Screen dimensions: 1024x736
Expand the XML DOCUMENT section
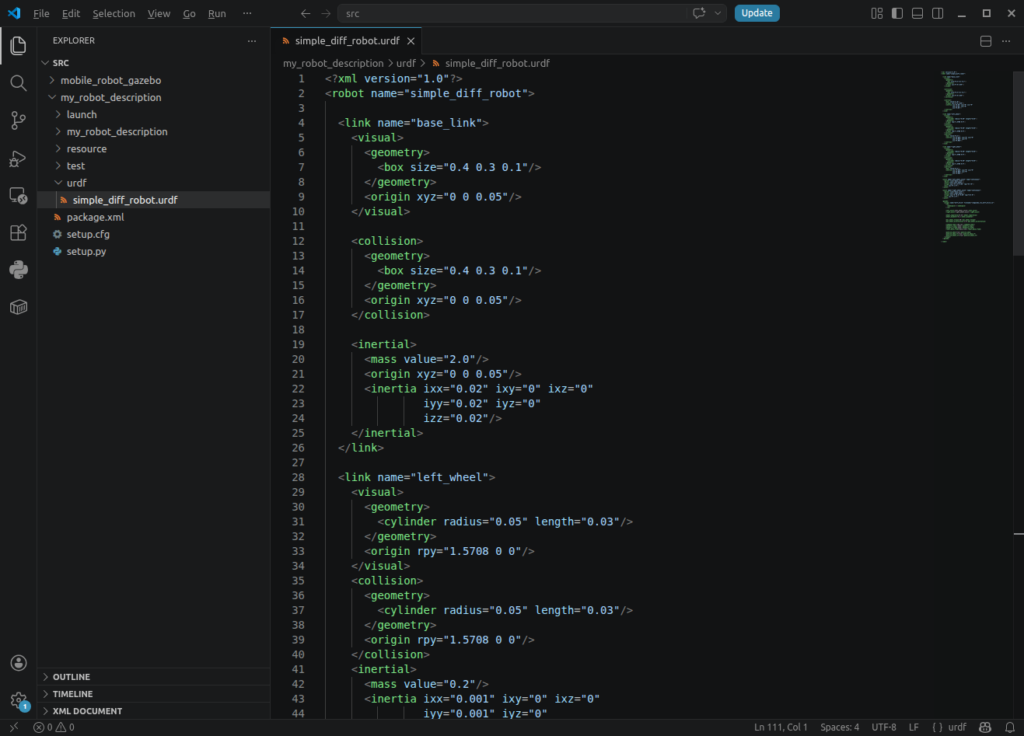pyautogui.click(x=154, y=711)
